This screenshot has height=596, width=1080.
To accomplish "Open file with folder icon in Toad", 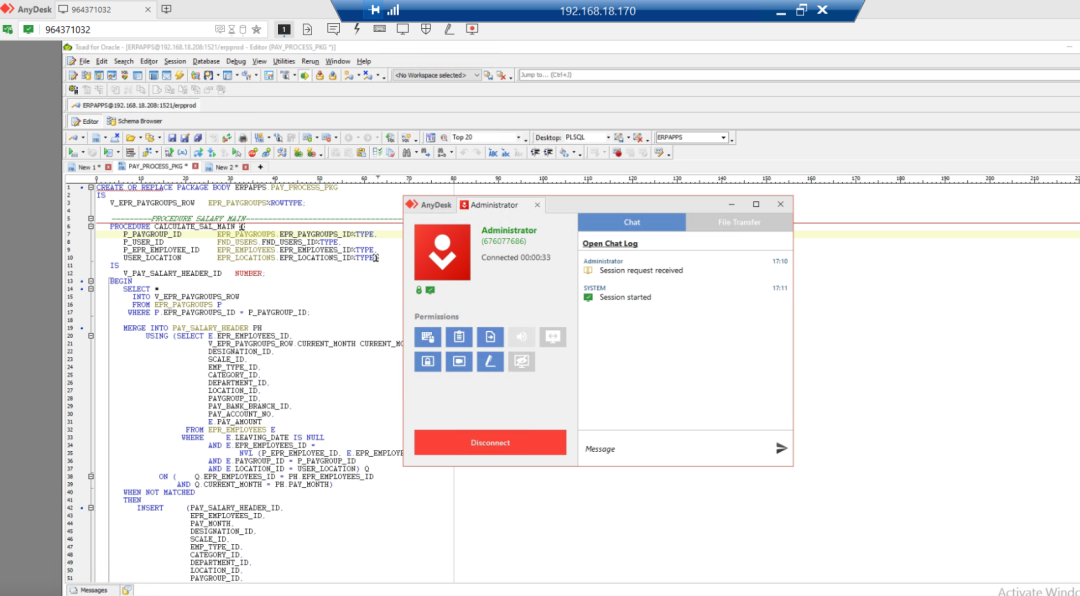I will coord(130,137).
